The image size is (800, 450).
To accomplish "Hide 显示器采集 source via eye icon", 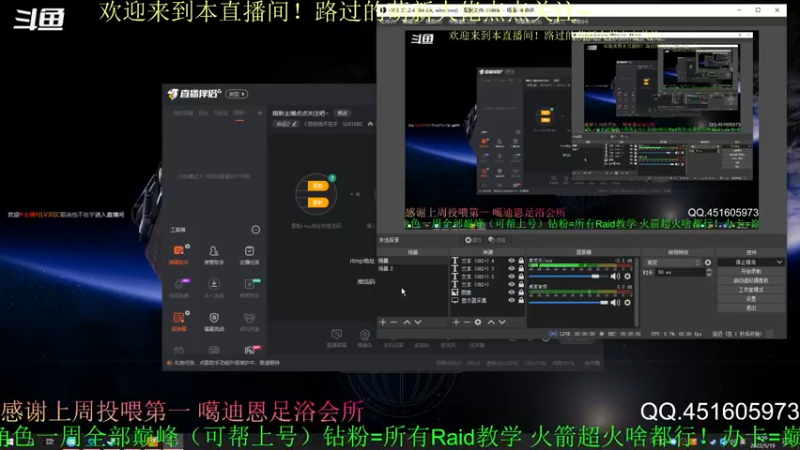I will 511,301.
